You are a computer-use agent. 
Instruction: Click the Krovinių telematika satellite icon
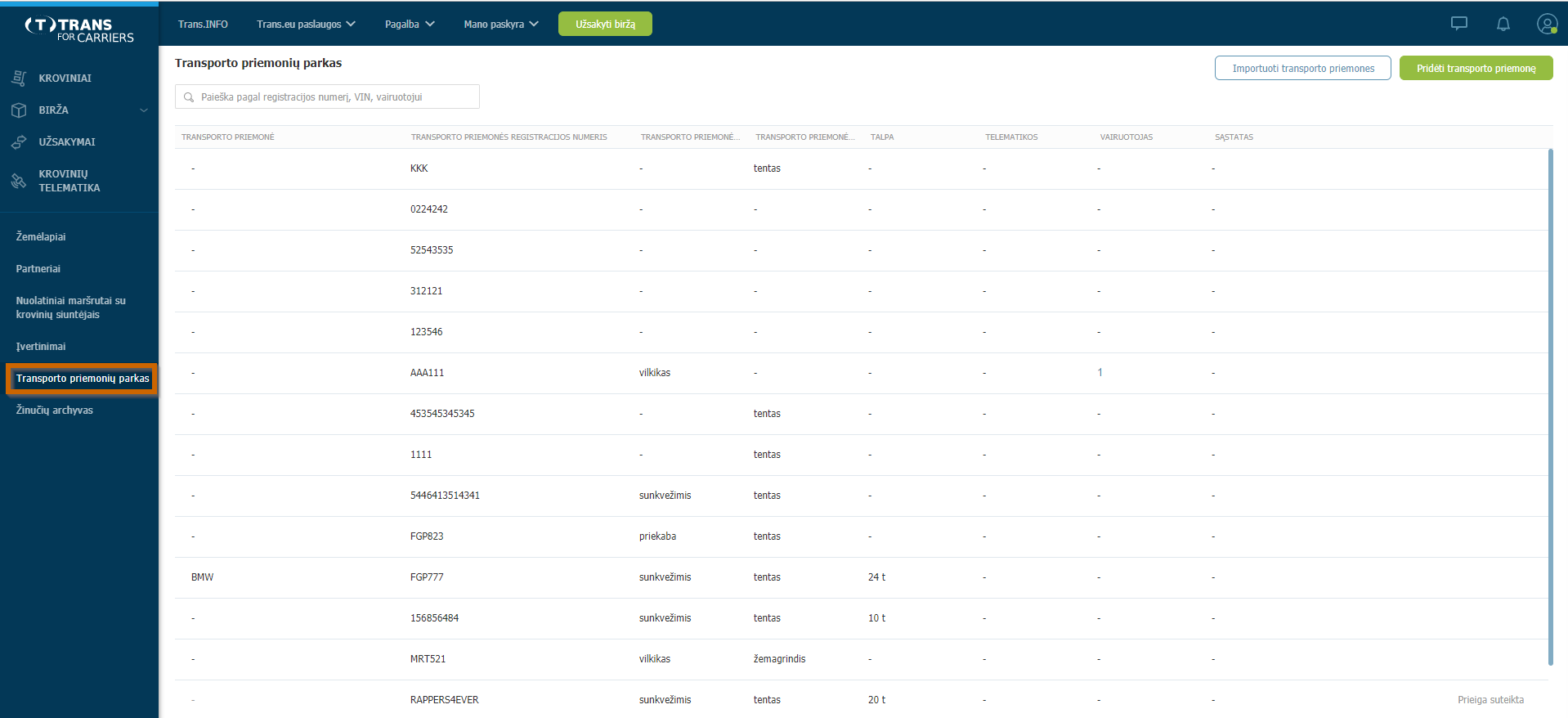click(19, 181)
